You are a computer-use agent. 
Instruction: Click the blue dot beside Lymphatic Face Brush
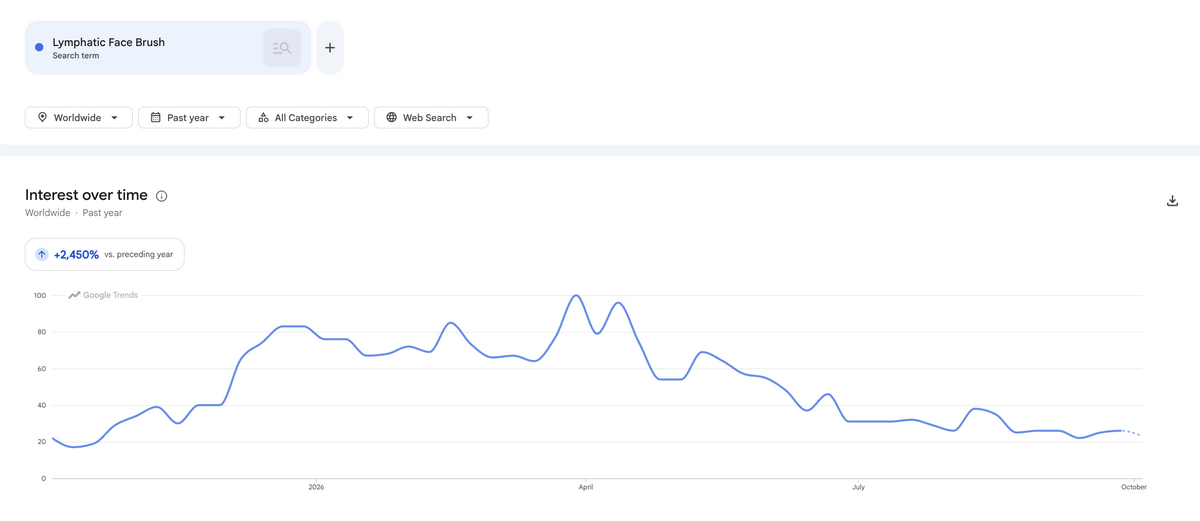(x=39, y=47)
